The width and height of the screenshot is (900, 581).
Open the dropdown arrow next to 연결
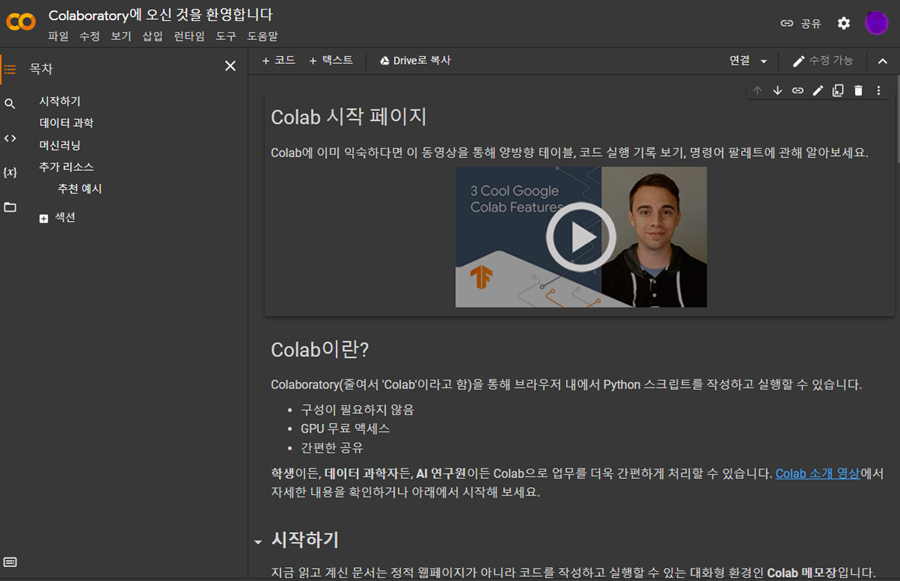tap(763, 61)
